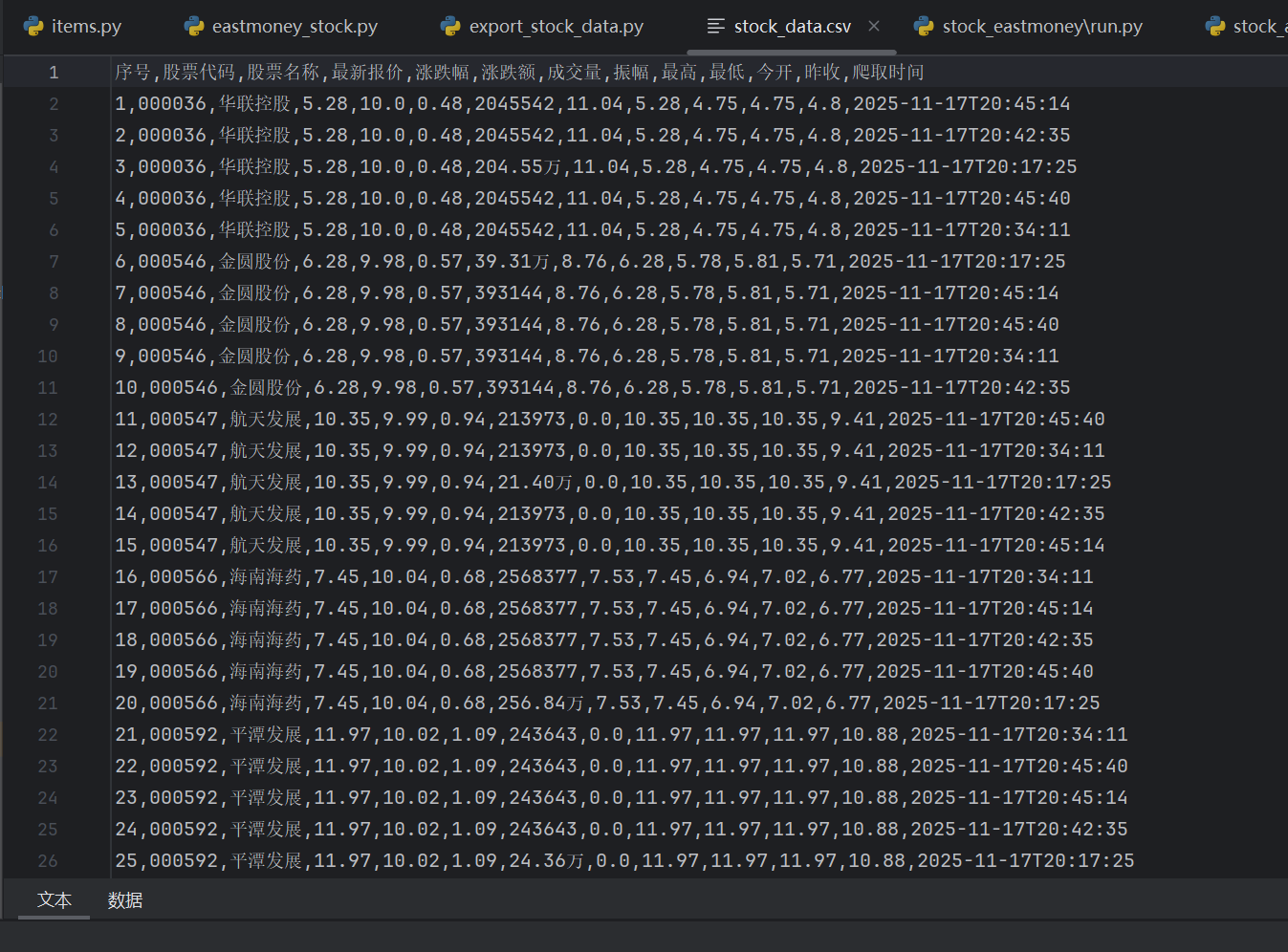This screenshot has height=952, width=1288.
Task: Switch to 文本 view tab at bottom
Action: coord(55,900)
